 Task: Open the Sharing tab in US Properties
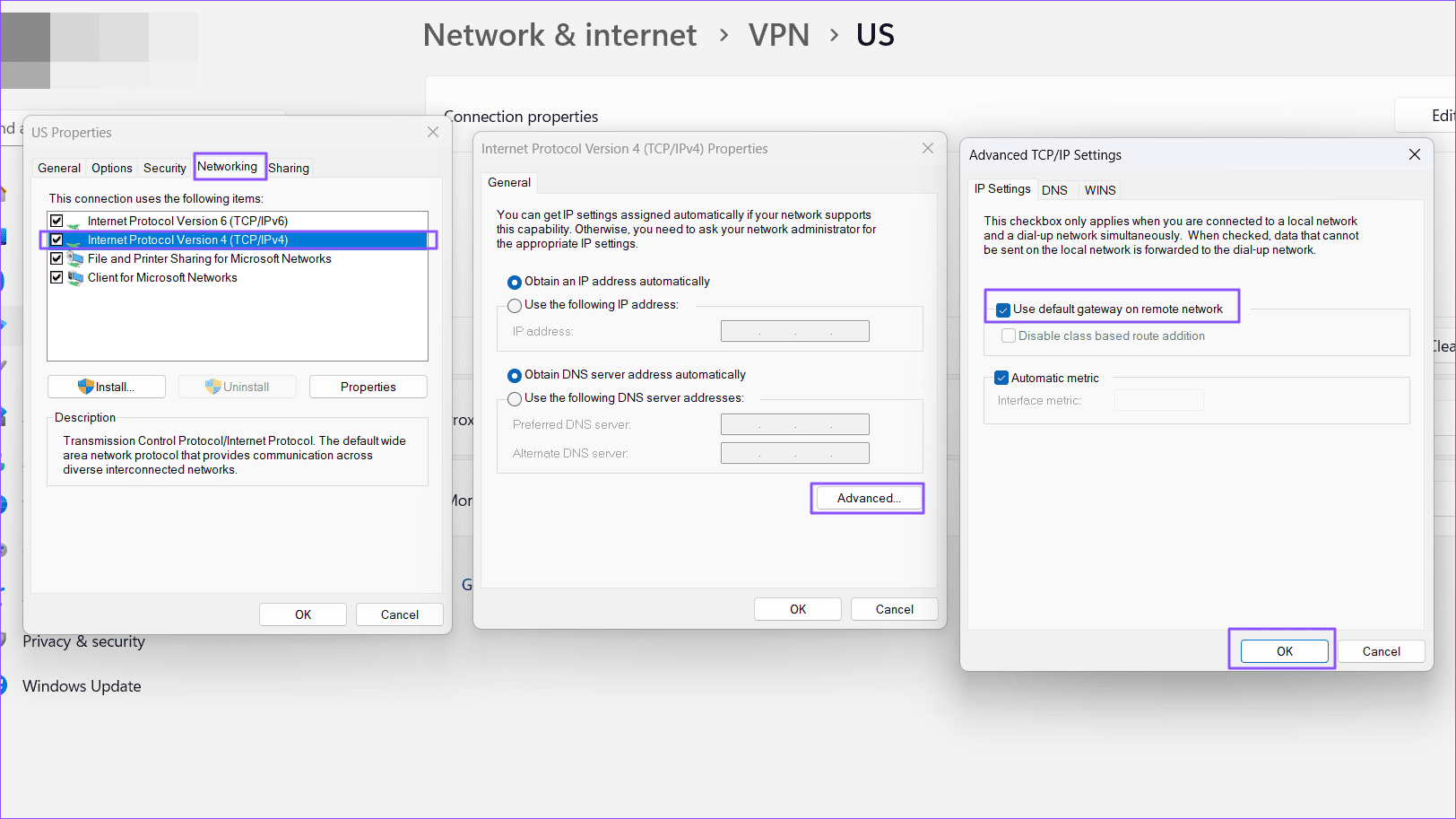tap(289, 168)
